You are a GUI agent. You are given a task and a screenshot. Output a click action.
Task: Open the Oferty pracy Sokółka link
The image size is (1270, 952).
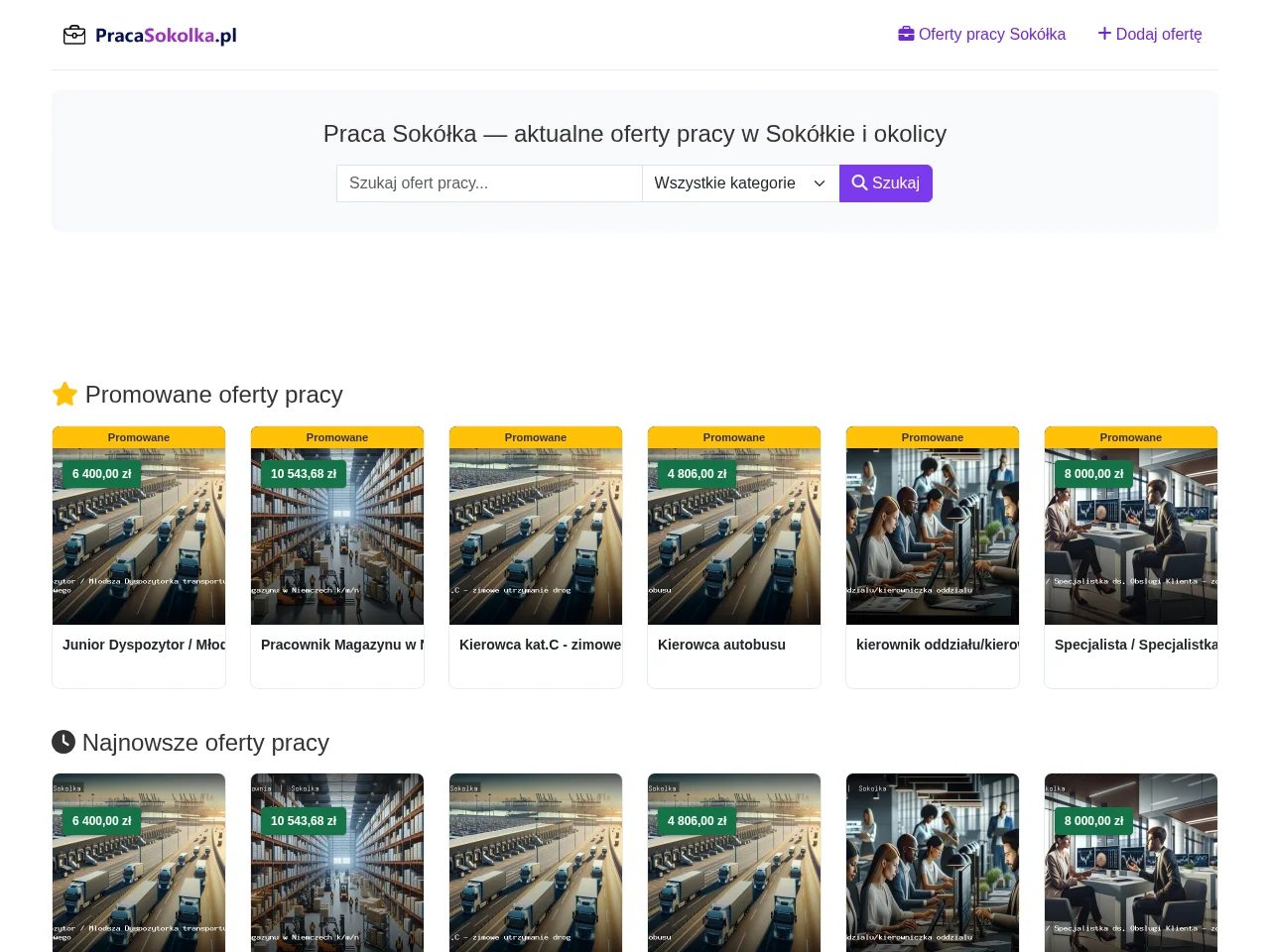click(x=982, y=35)
